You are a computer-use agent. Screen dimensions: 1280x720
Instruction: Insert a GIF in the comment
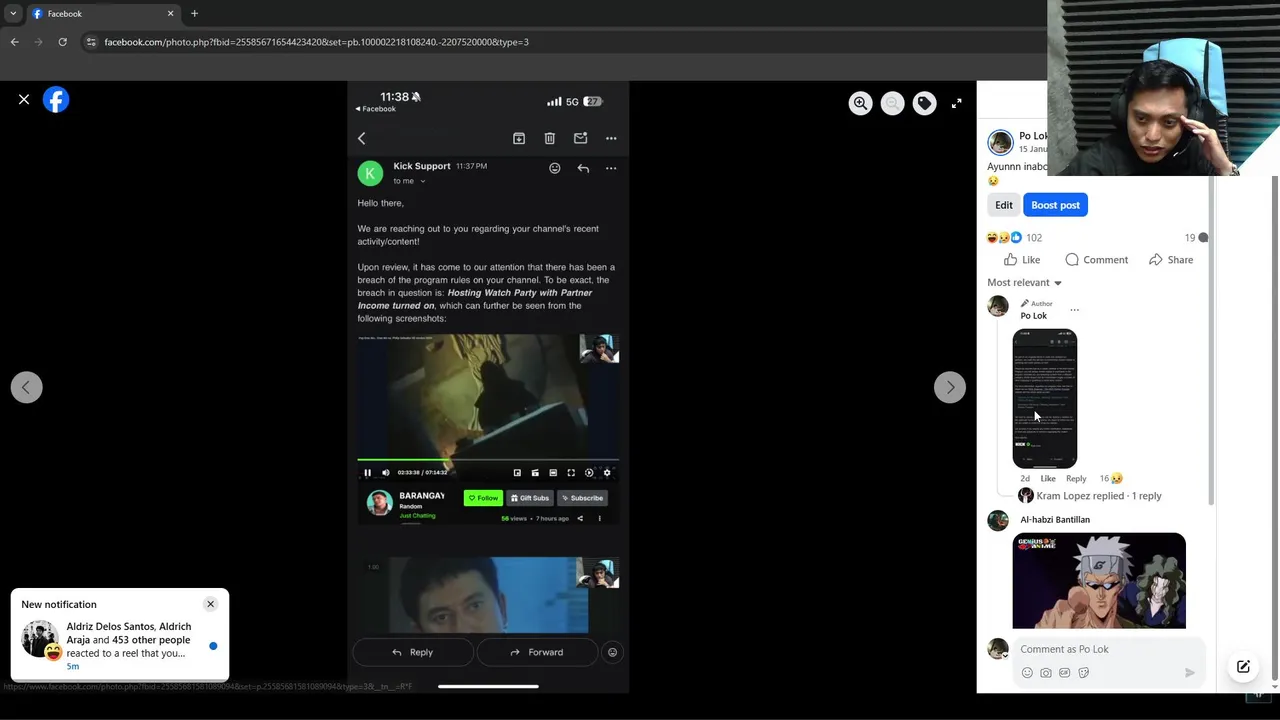pyautogui.click(x=1065, y=673)
